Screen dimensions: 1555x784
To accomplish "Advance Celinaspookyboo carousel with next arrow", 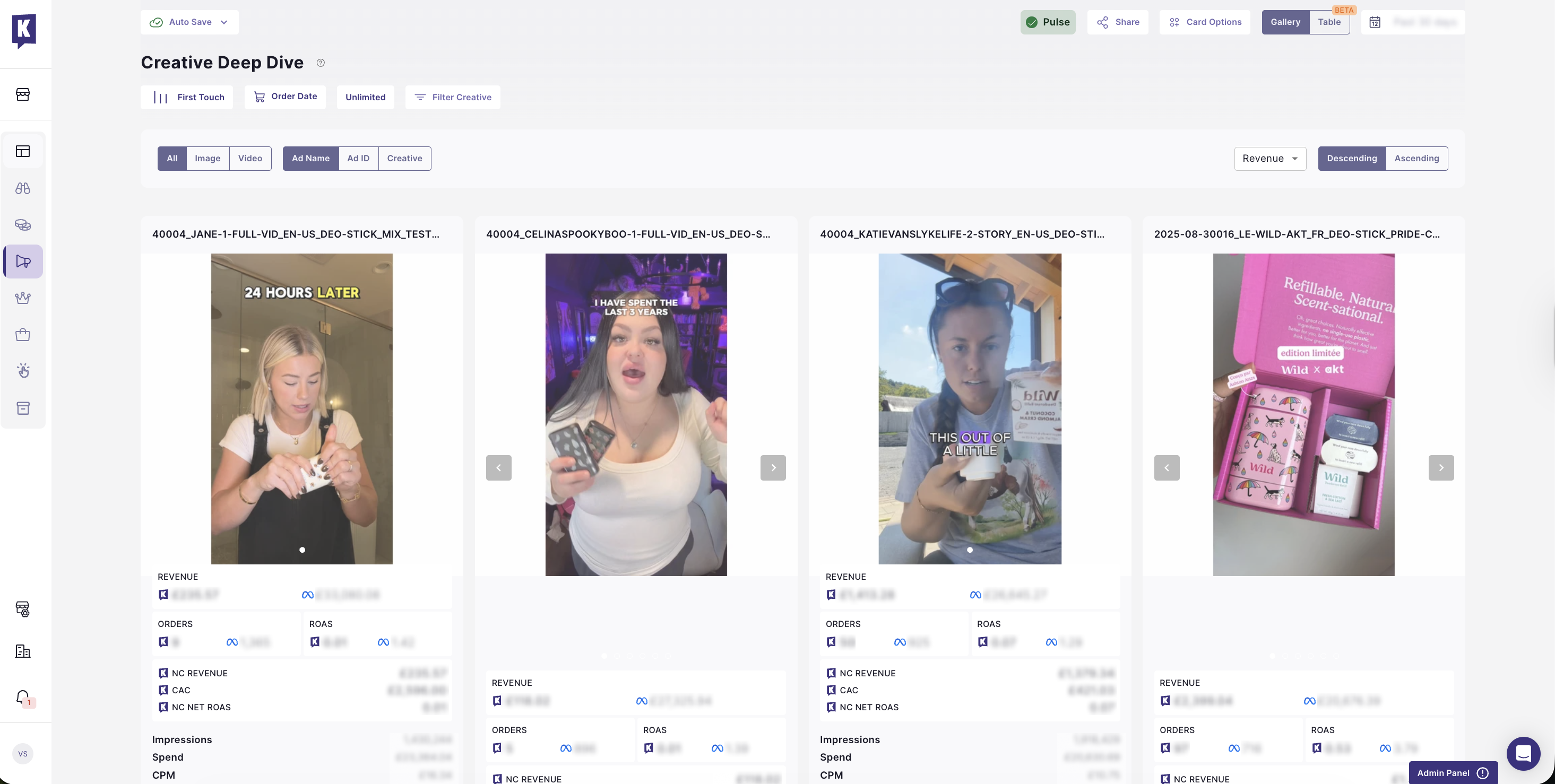I will coord(773,468).
